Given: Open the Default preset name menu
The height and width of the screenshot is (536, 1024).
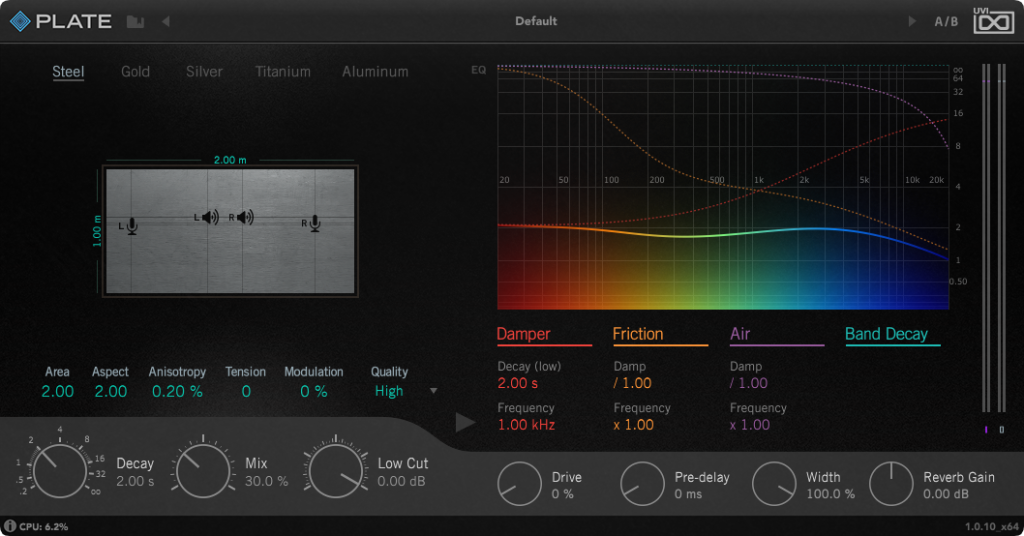Looking at the screenshot, I should pos(536,21).
